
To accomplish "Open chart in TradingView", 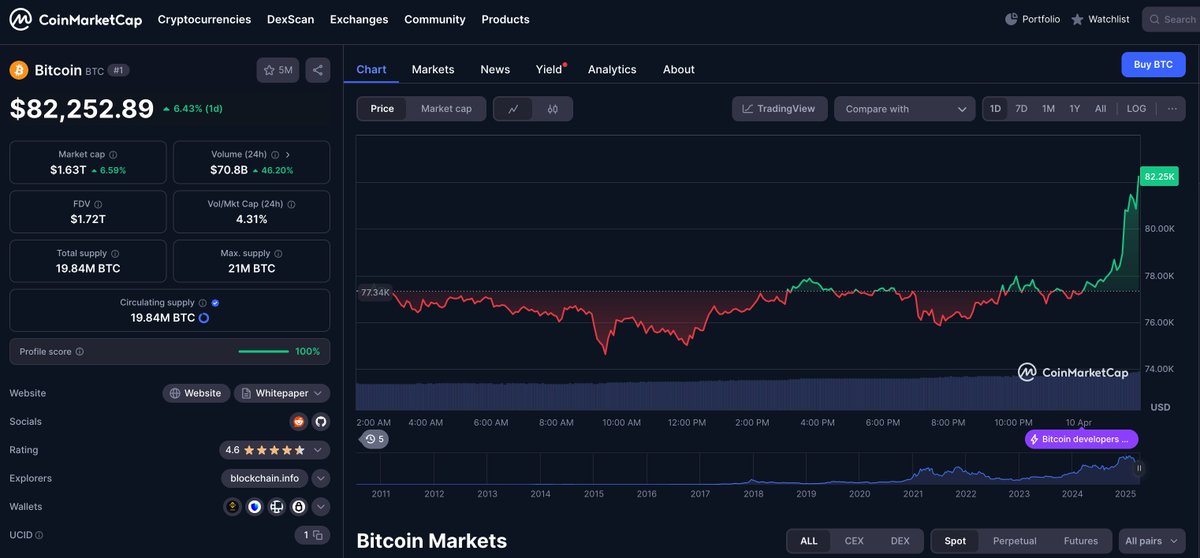I will [x=779, y=109].
